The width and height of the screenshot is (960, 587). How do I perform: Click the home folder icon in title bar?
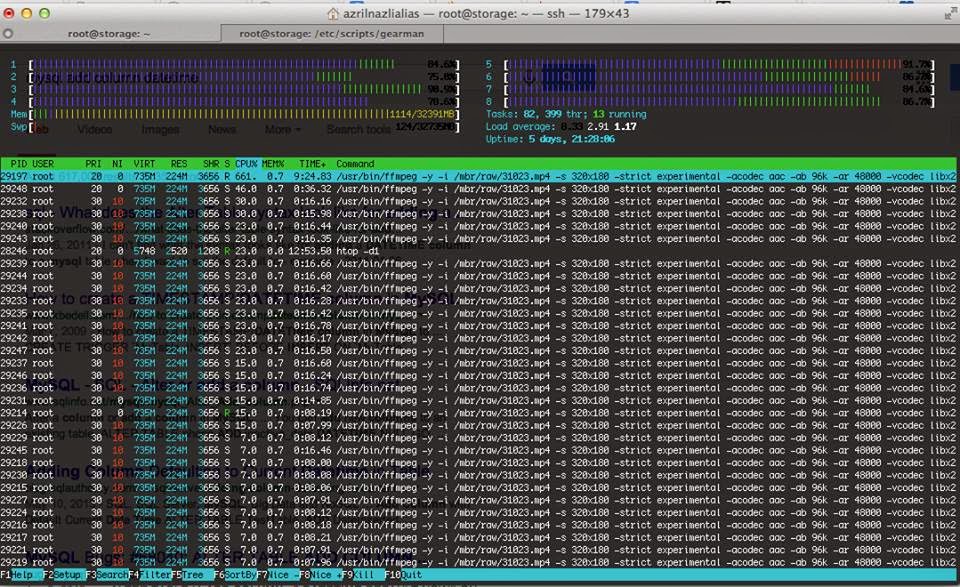[332, 13]
